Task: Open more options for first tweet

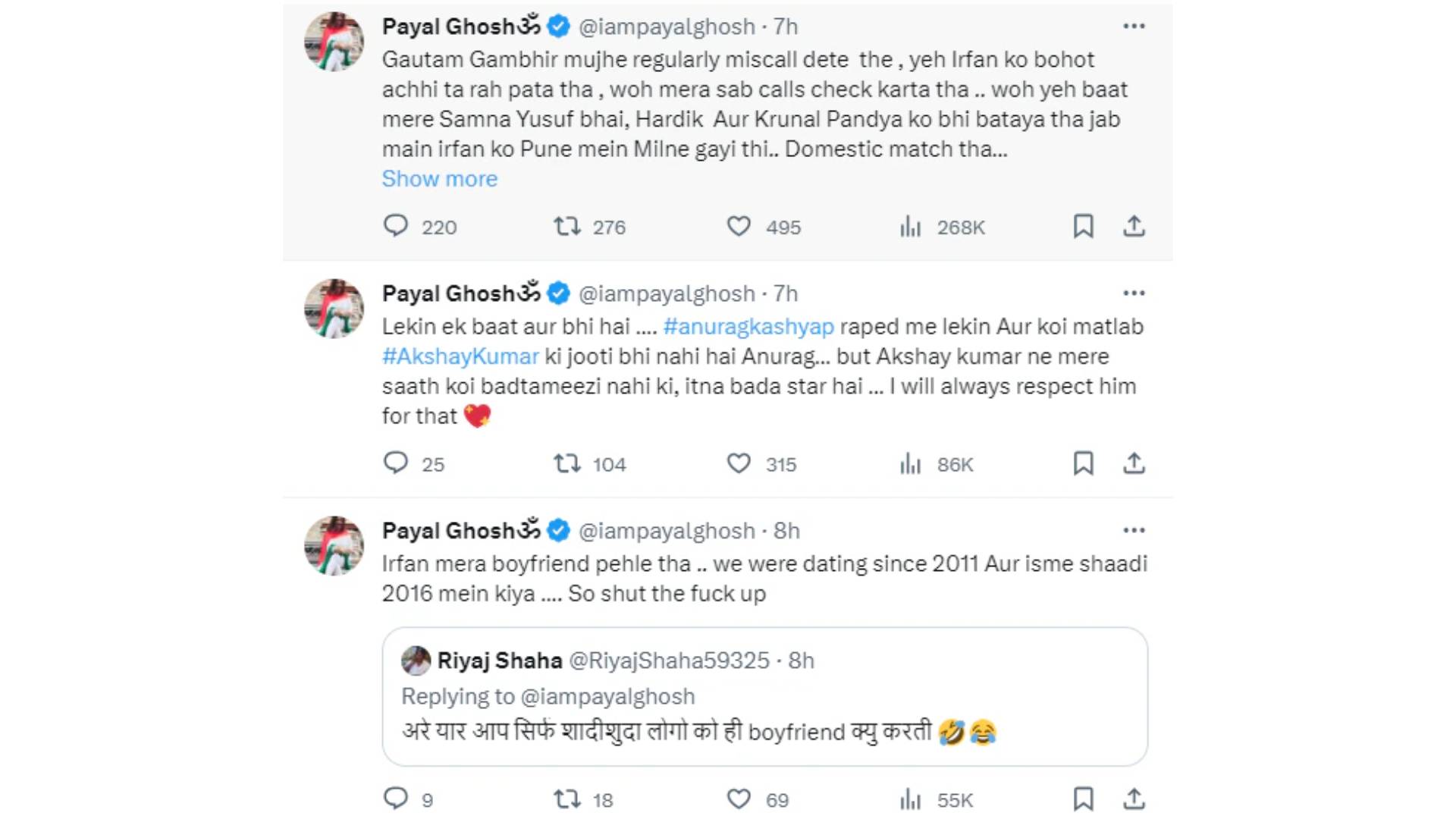Action: coord(1134,27)
